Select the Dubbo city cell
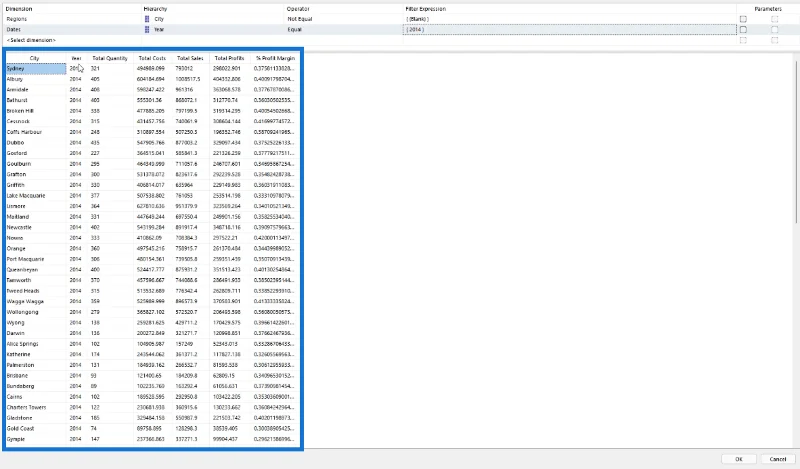Image resolution: width=800 pixels, height=469 pixels. 36,142
